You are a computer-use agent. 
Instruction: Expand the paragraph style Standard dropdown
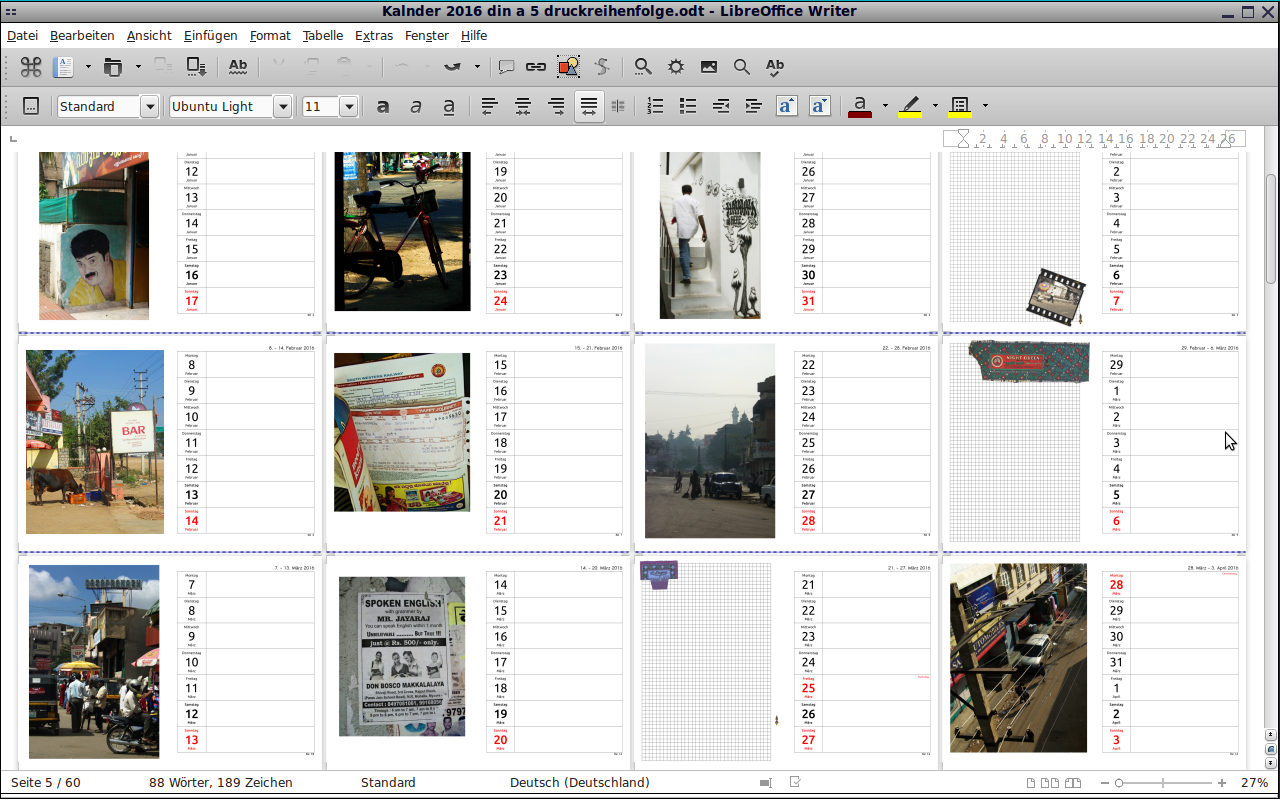click(150, 106)
